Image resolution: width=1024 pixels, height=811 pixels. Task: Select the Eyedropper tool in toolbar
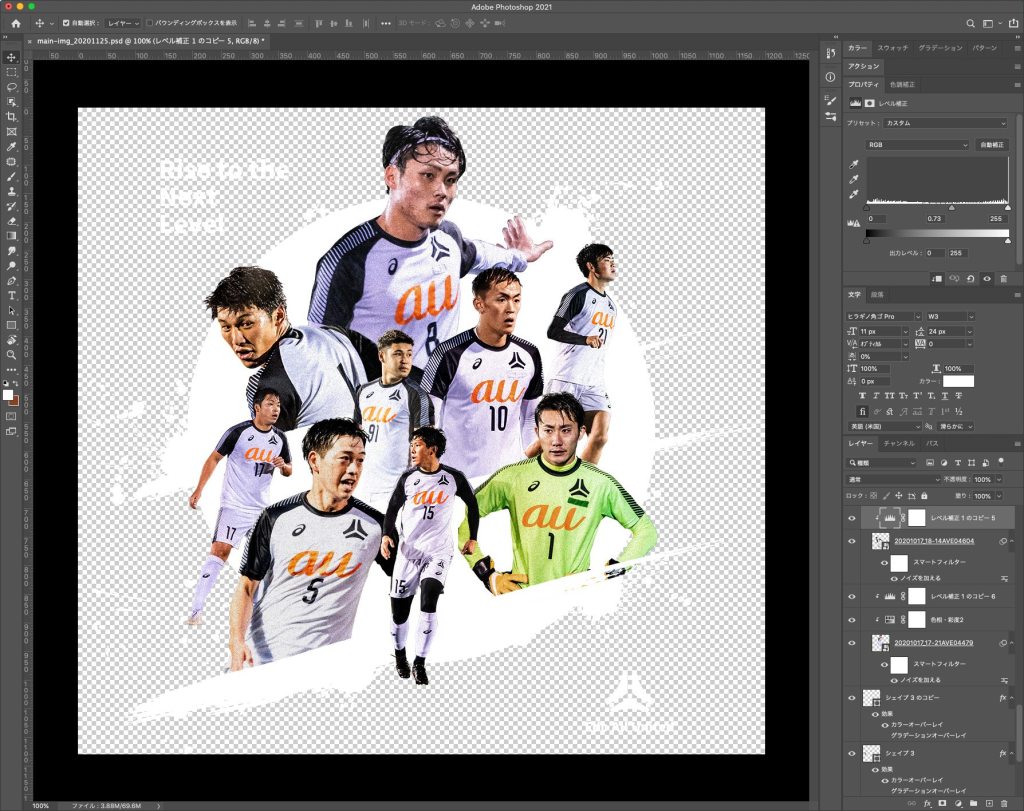[11, 146]
